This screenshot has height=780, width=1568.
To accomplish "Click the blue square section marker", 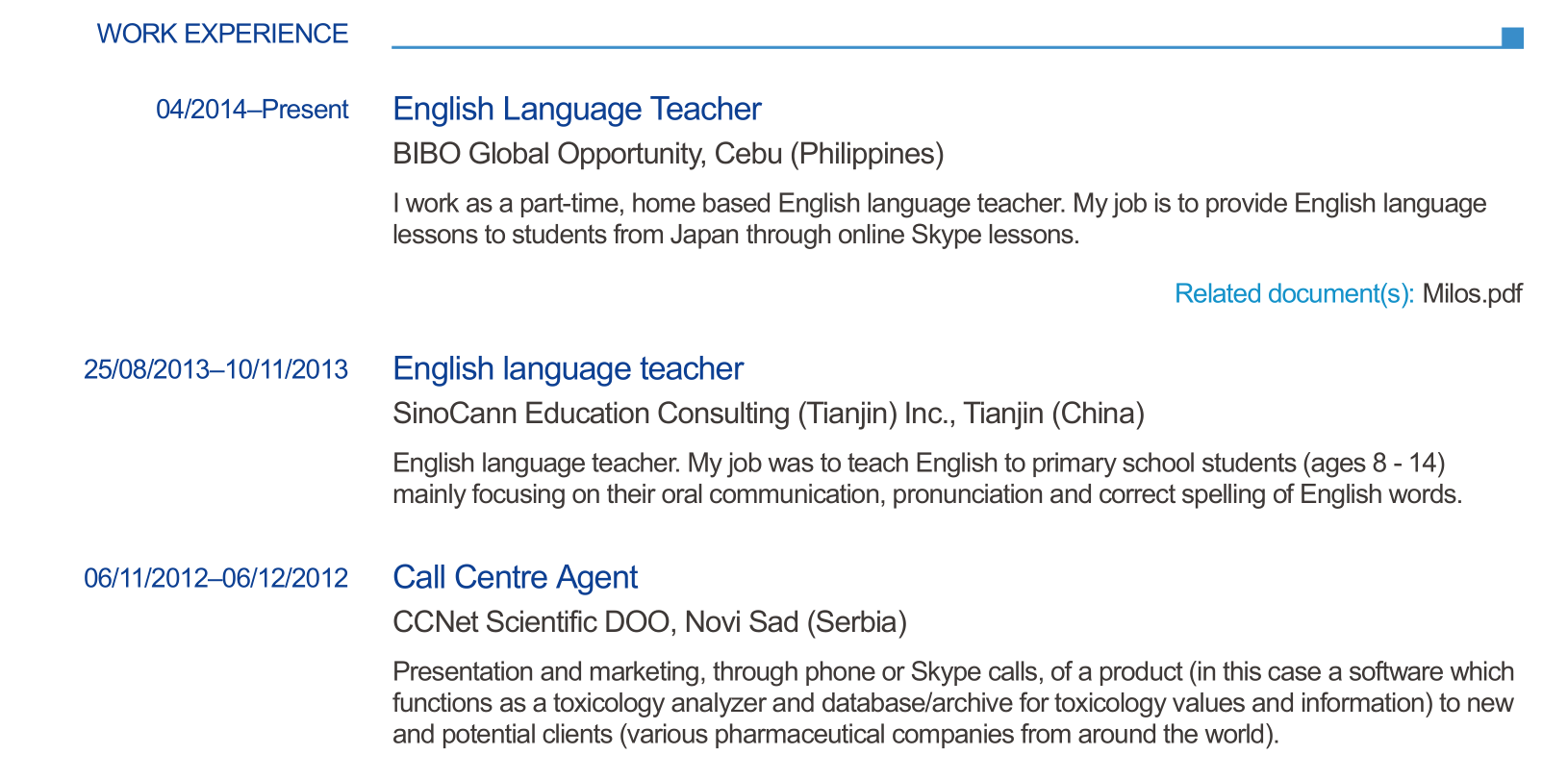I will tap(1512, 38).
